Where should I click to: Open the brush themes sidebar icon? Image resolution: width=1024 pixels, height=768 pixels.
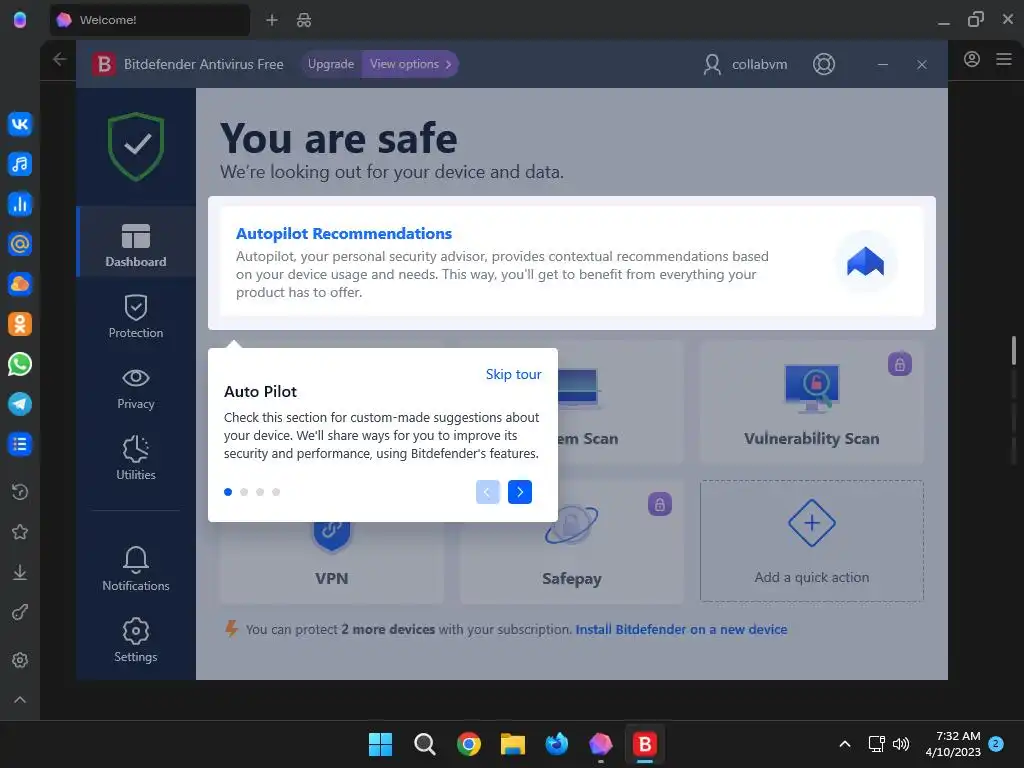pyautogui.click(x=20, y=613)
